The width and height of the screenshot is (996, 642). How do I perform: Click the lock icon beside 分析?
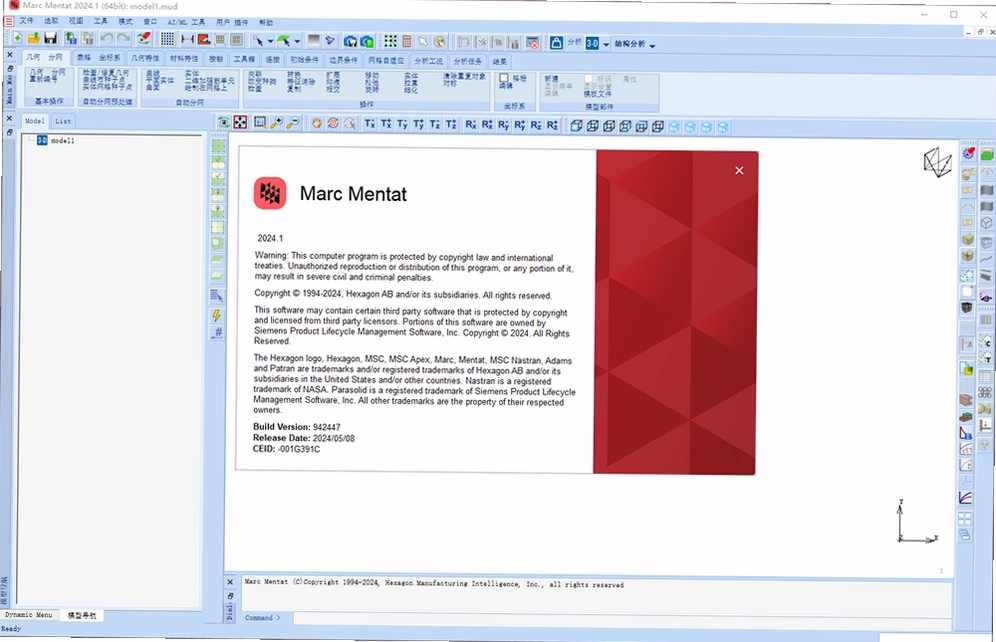click(556, 43)
